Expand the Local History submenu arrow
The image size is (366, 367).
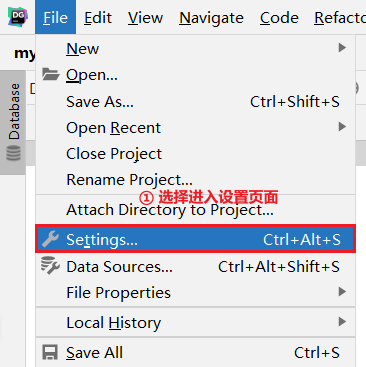tap(342, 322)
